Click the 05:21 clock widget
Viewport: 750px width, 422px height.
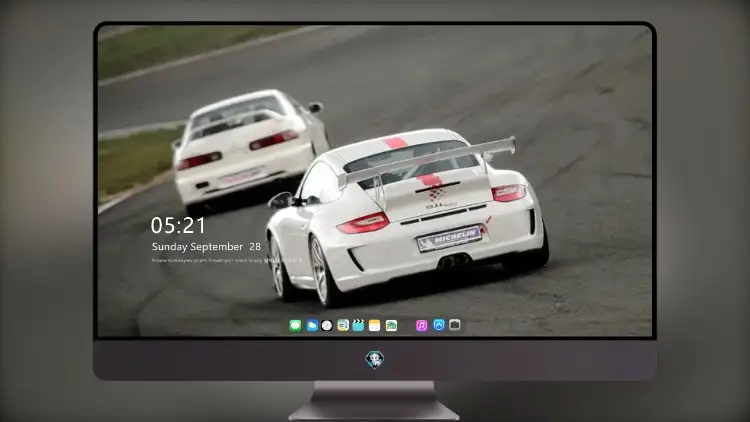[x=178, y=225]
